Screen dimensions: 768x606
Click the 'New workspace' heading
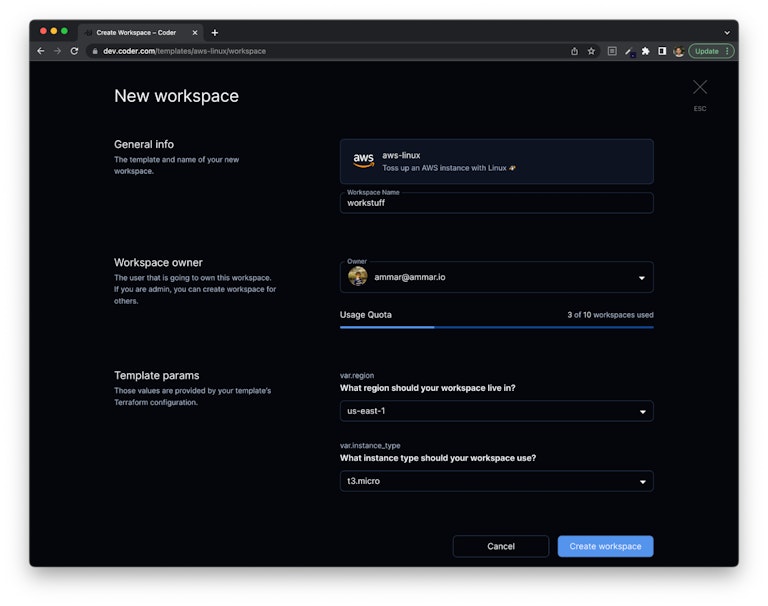[x=176, y=96]
